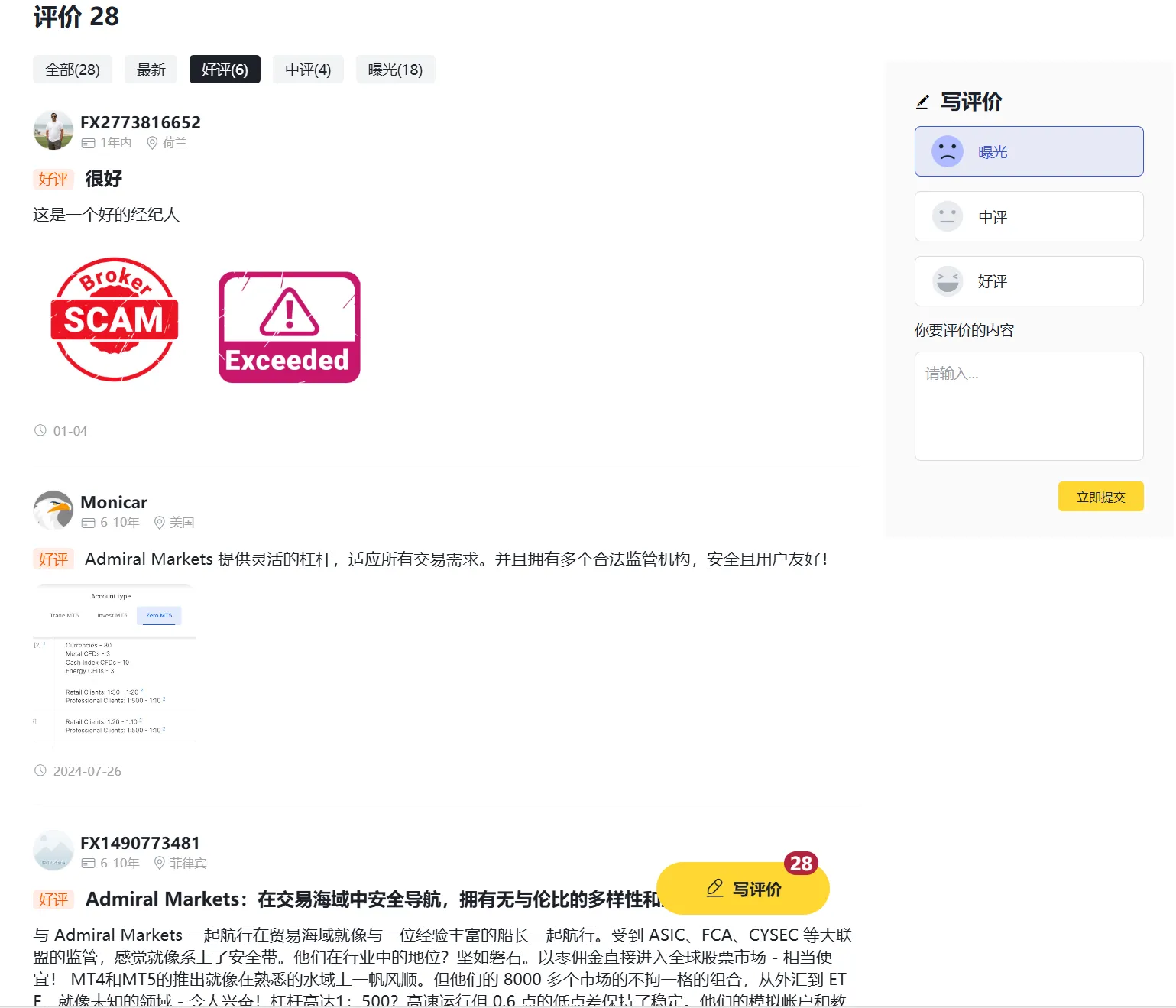
Task: Open the 全部(28) reviews tab
Action: pyautogui.click(x=73, y=70)
